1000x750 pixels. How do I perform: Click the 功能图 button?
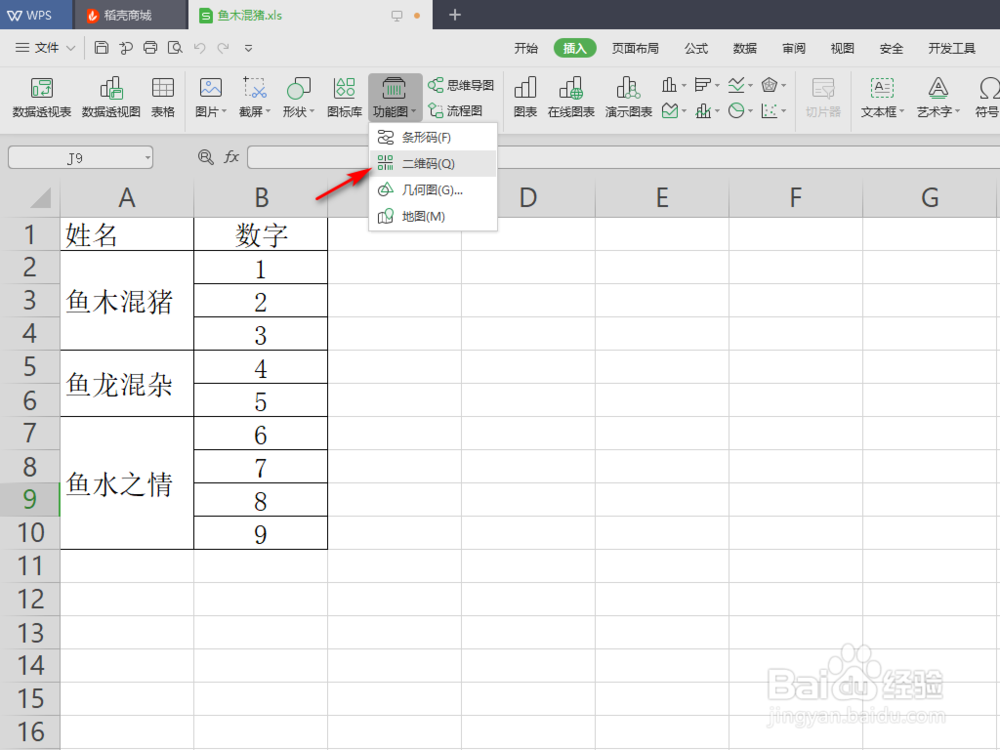(394, 97)
